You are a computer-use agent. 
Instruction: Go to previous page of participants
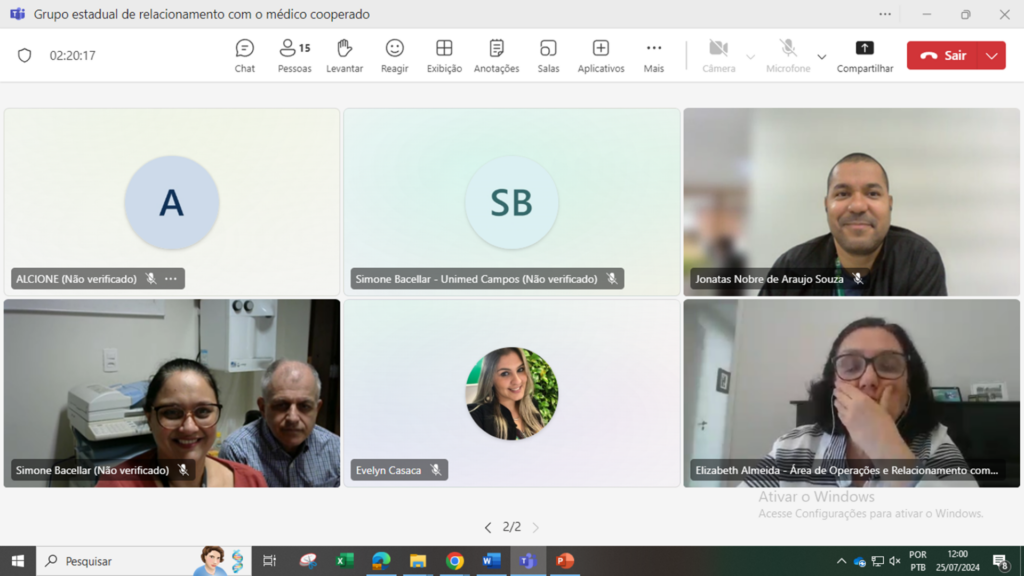tap(488, 527)
